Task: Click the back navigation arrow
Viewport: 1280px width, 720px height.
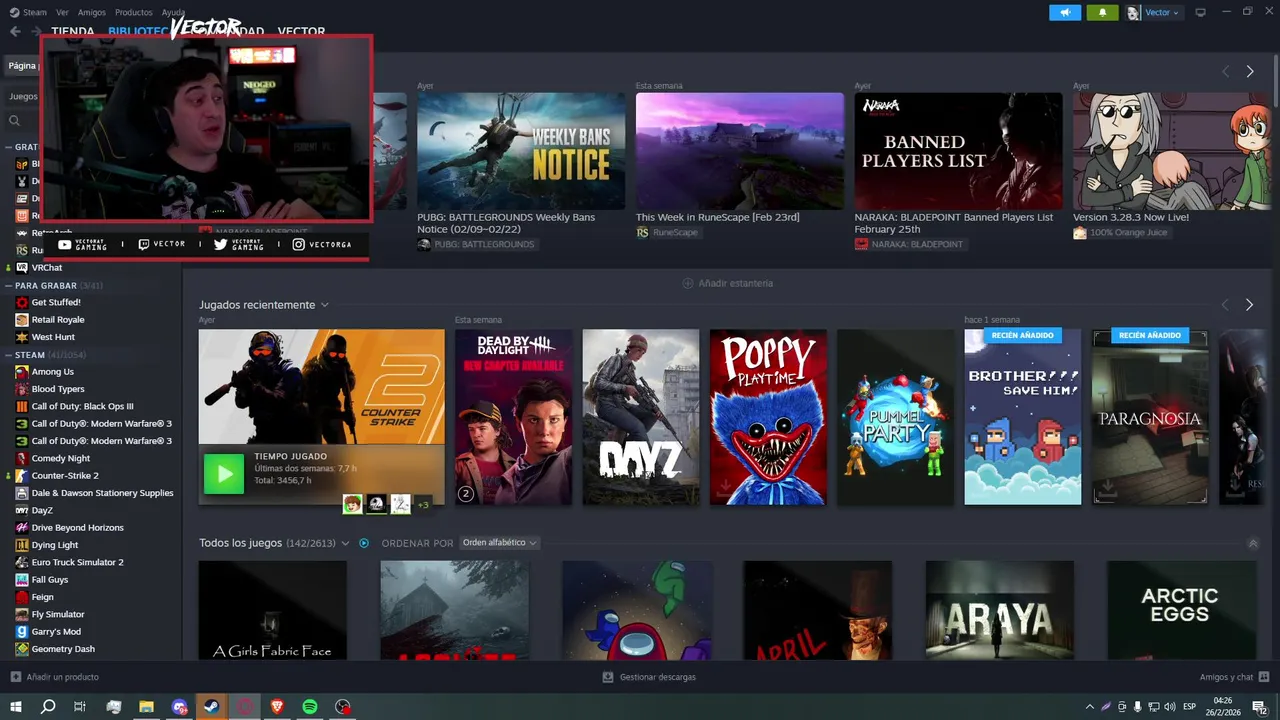Action: (x=15, y=31)
